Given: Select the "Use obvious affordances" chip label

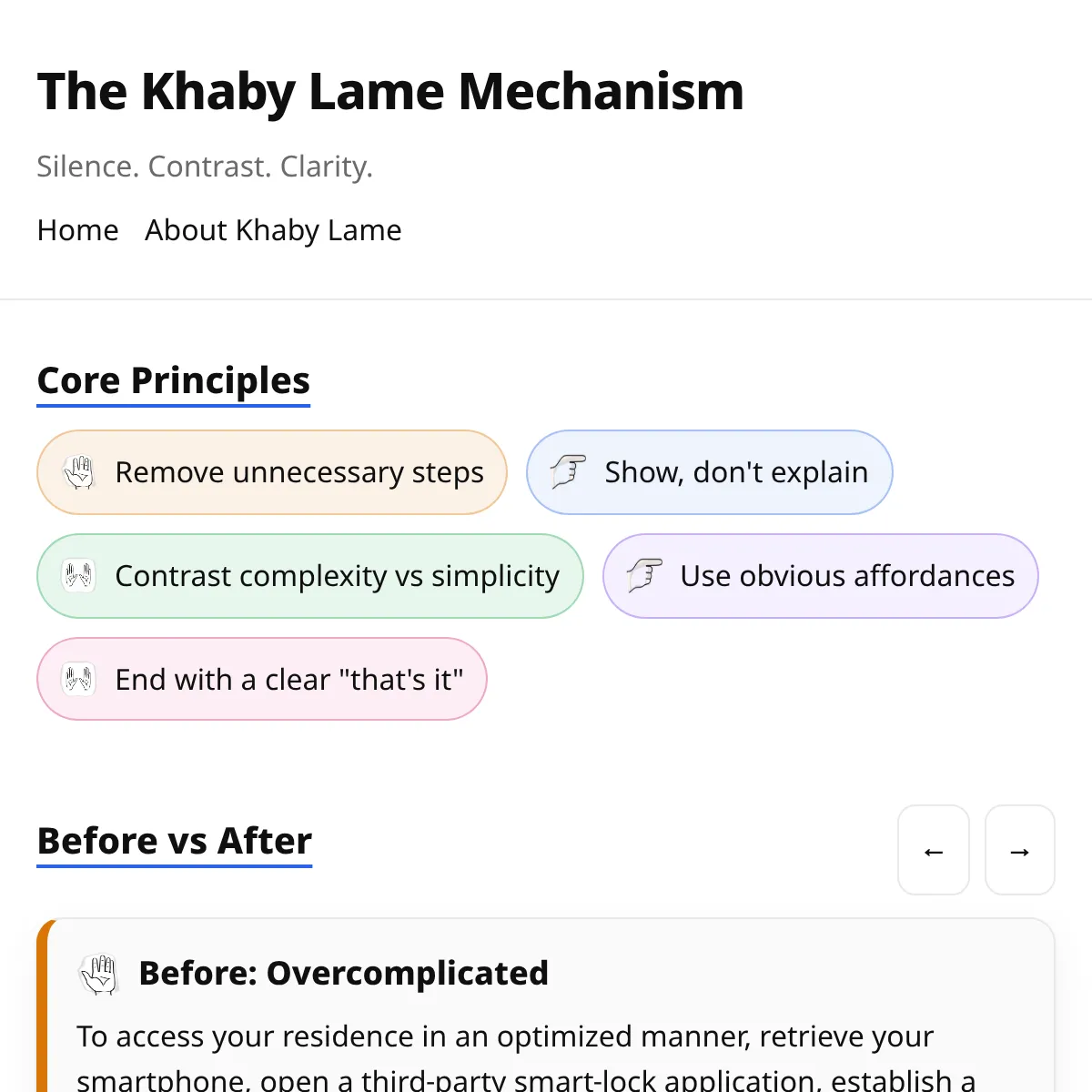Looking at the screenshot, I should coord(847,576).
